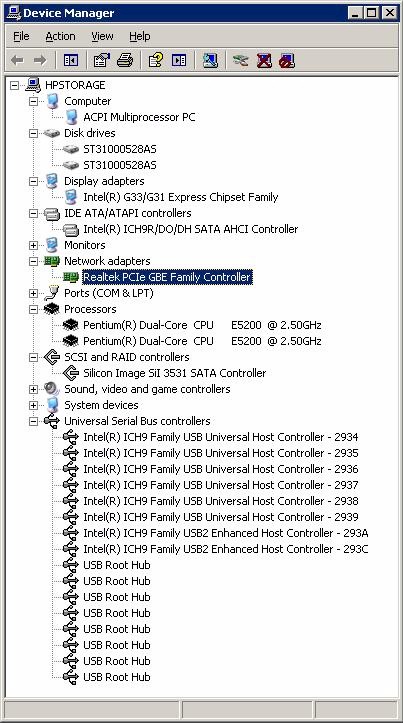Click the HPSTORAGE computer icon
The image size is (403, 723).
pos(33,85)
